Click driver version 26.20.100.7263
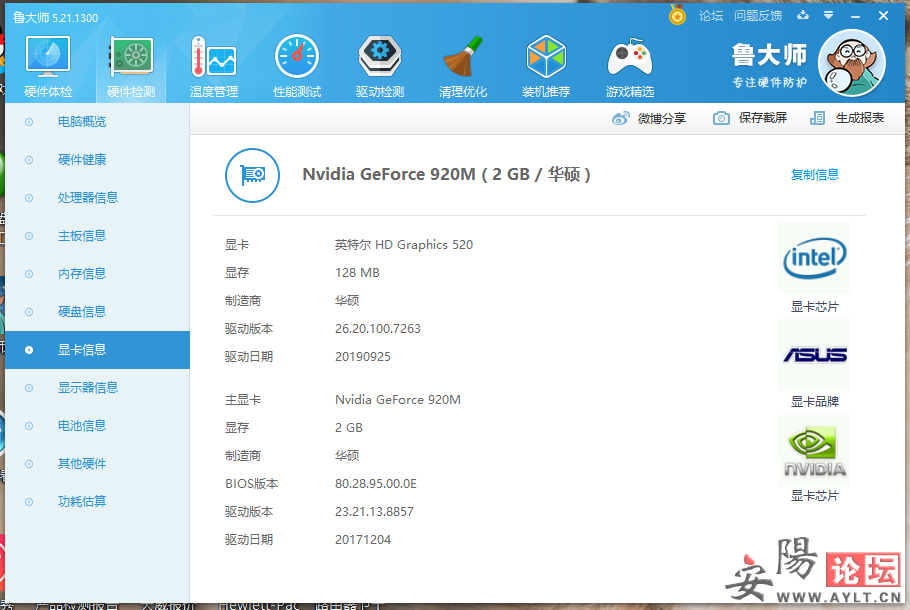 [378, 329]
